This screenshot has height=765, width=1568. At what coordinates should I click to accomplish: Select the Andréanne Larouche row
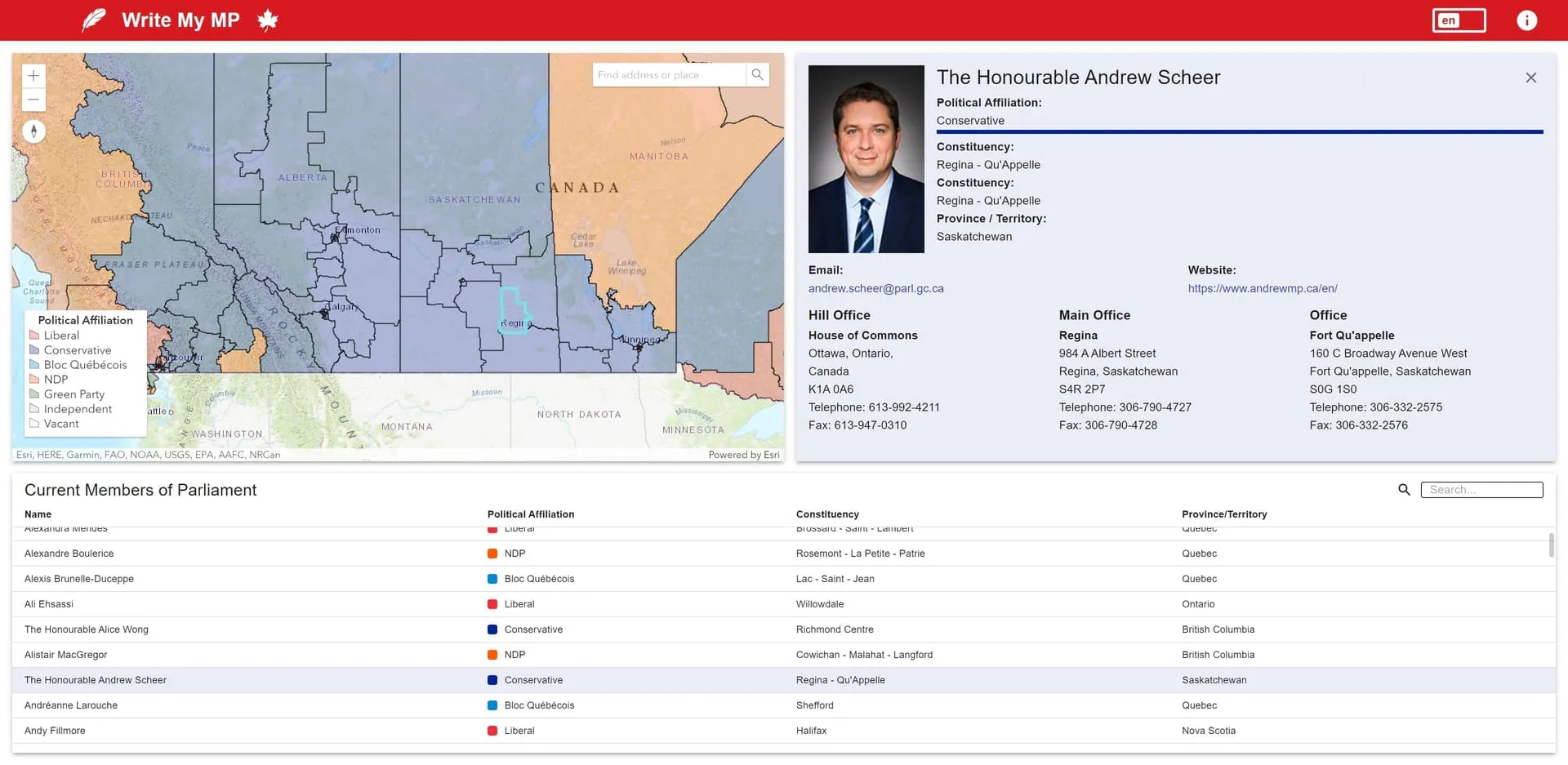click(783, 705)
